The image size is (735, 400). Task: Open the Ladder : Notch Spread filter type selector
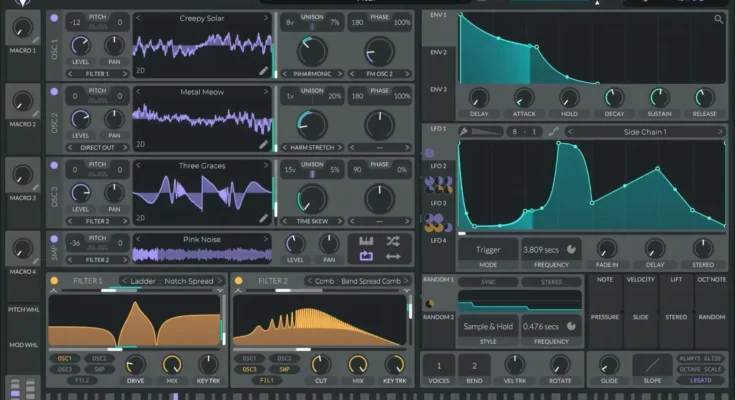[173, 281]
